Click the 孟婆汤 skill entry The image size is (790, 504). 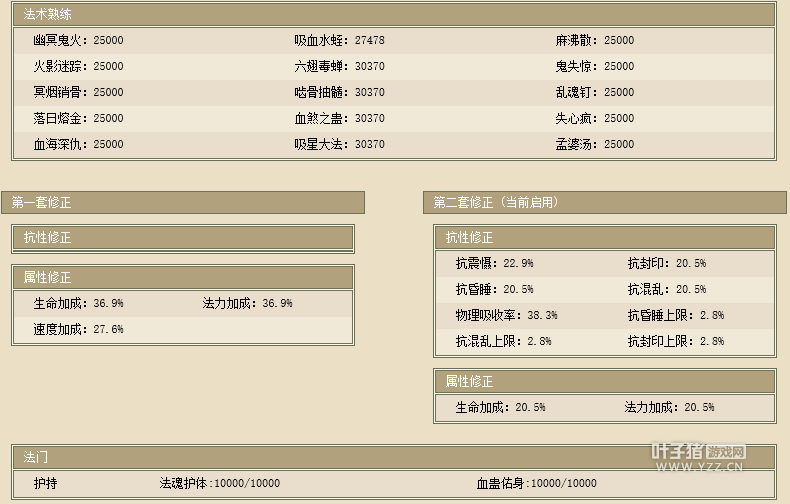(595, 144)
